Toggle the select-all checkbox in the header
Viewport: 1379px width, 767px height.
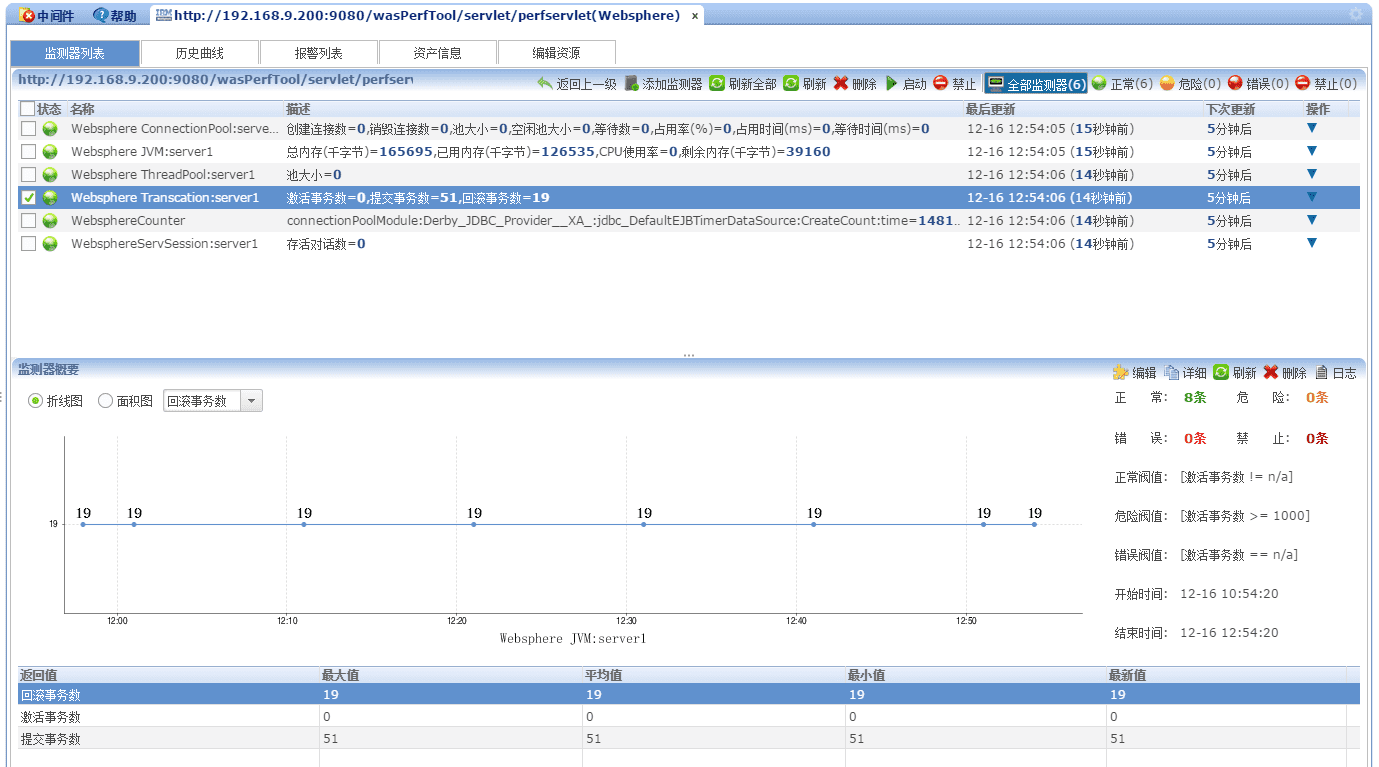tap(28, 109)
